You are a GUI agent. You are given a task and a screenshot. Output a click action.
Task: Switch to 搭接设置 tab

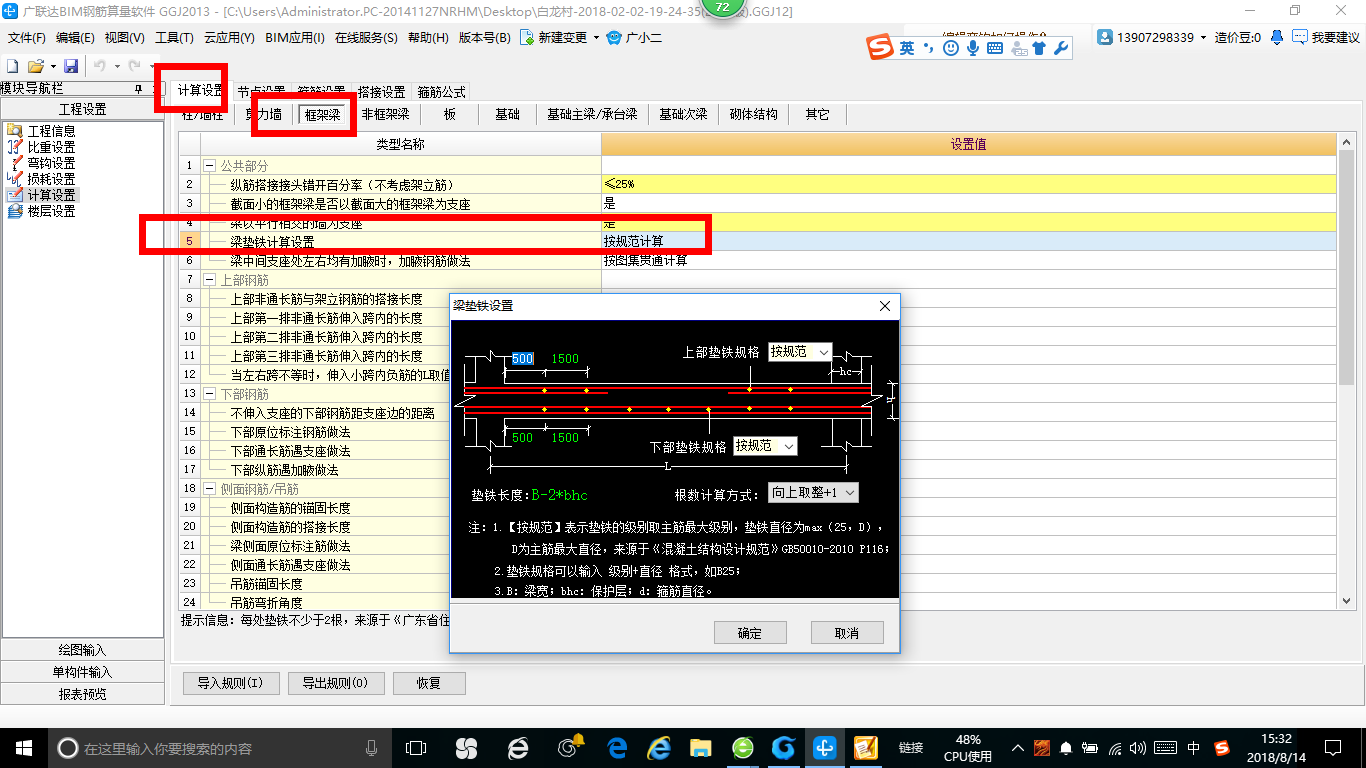(381, 92)
